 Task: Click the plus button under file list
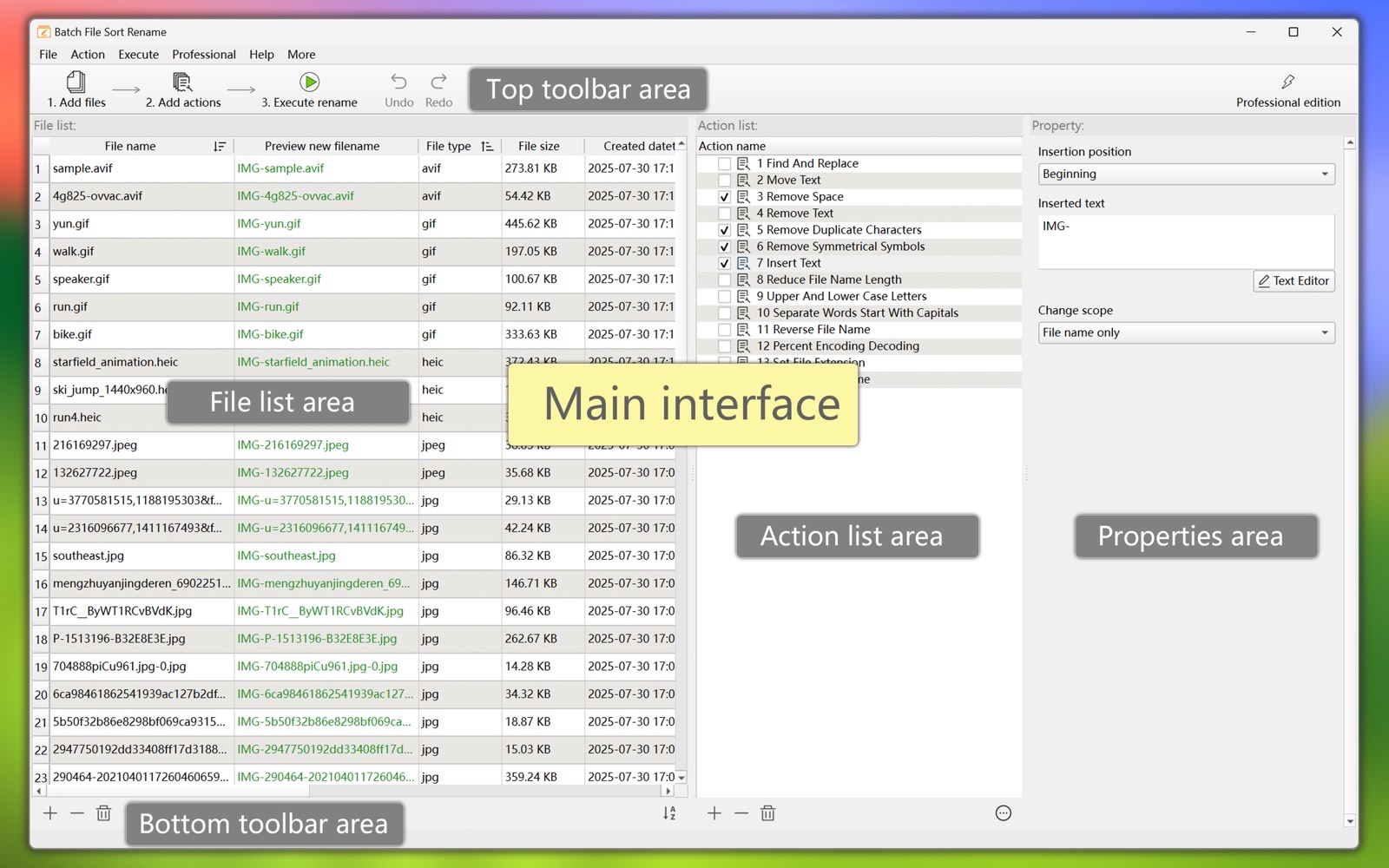pyautogui.click(x=50, y=813)
